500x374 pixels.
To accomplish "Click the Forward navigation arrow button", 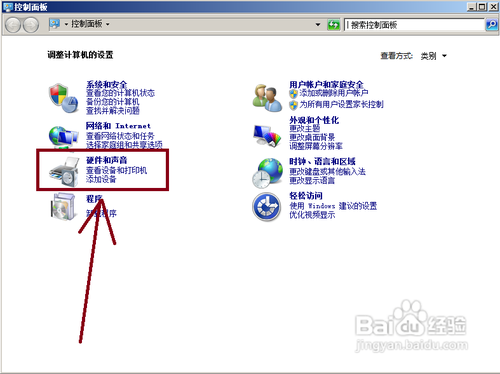I will pyautogui.click(x=31, y=25).
